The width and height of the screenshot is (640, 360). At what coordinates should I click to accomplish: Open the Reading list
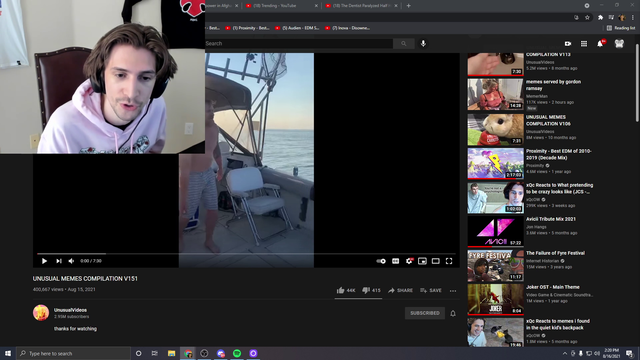621,28
